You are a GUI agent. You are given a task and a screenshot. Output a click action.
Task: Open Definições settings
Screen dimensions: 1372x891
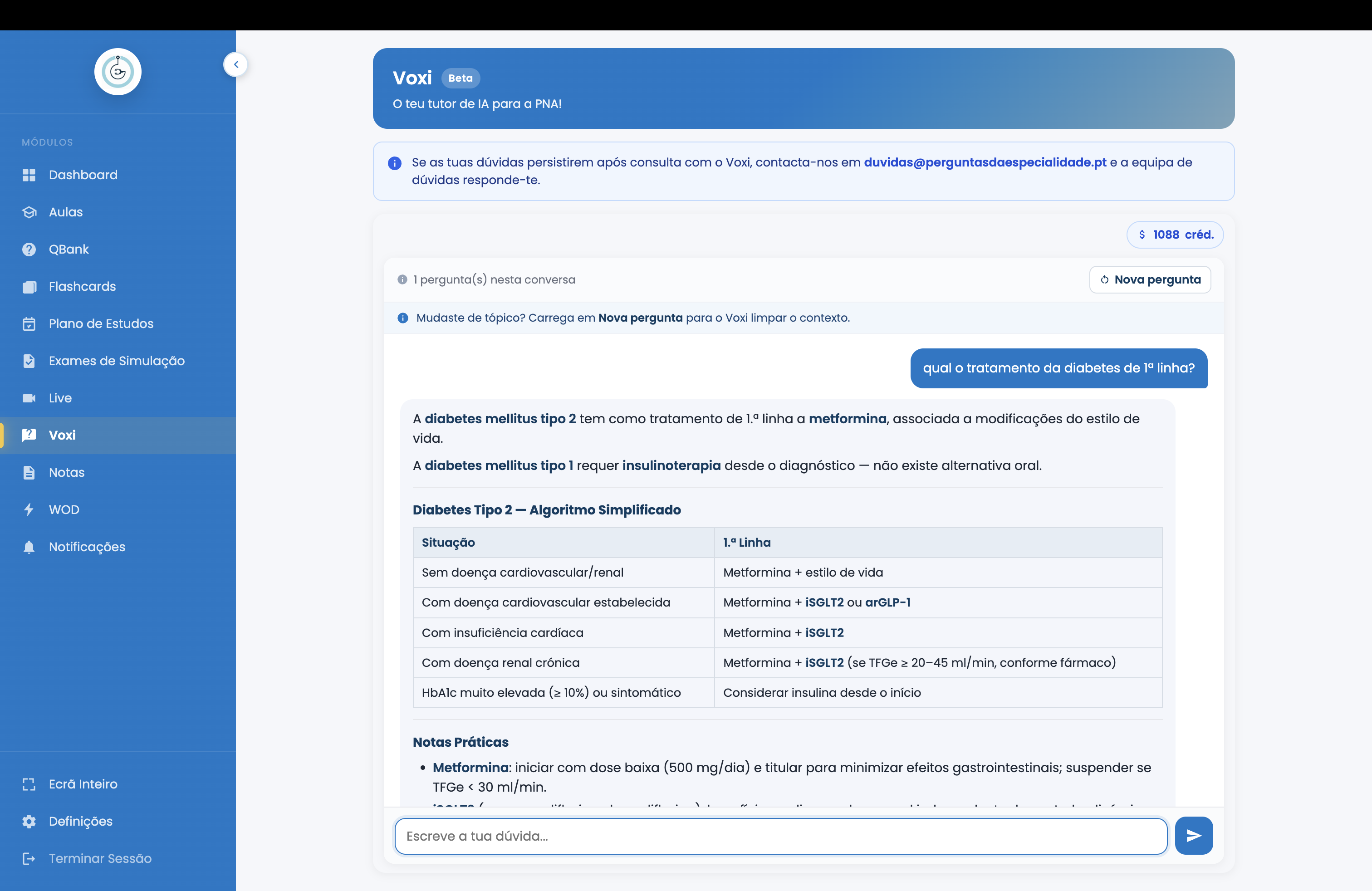coord(118,821)
